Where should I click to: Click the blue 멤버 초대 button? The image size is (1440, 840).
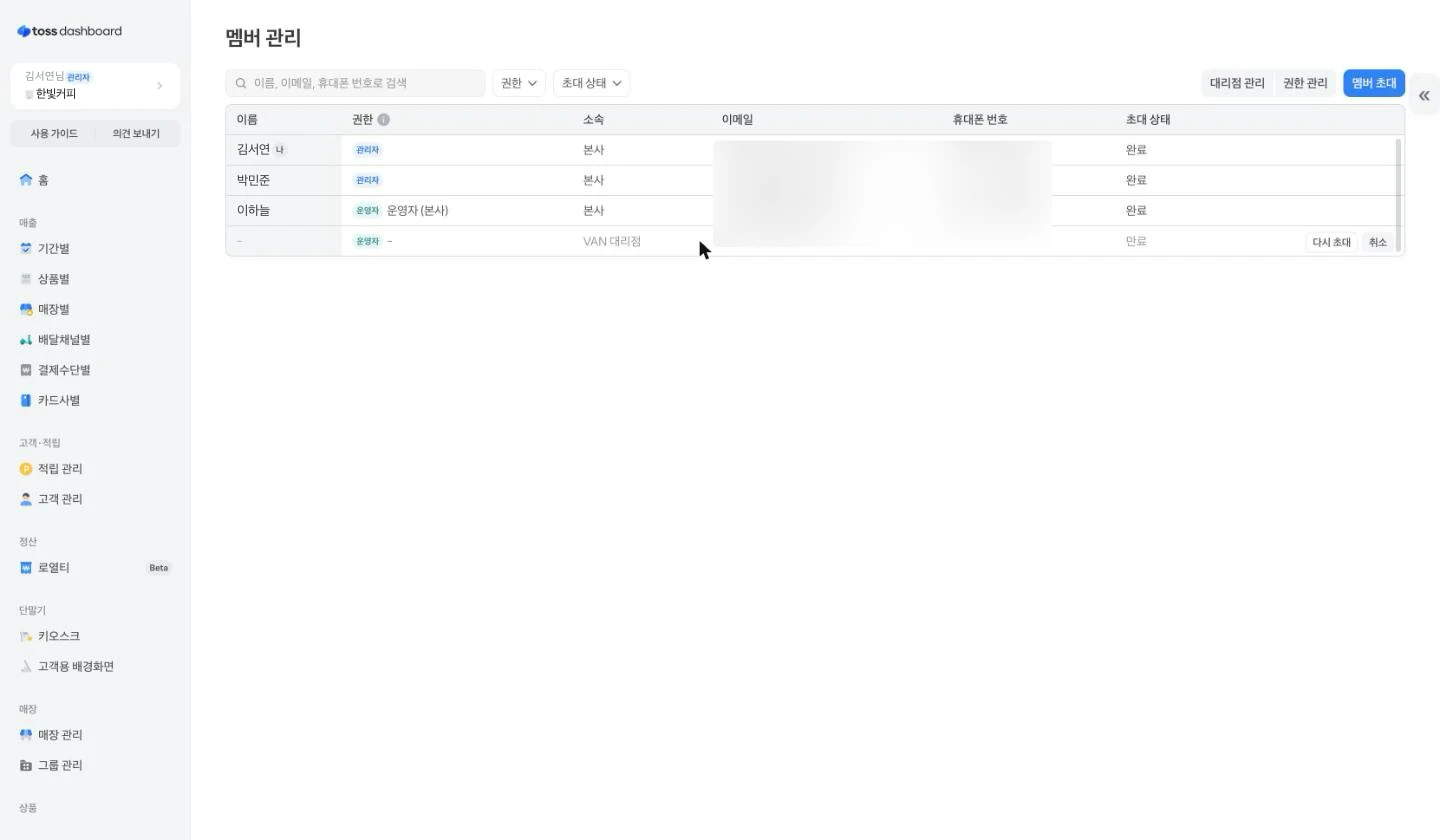[x=1374, y=83]
